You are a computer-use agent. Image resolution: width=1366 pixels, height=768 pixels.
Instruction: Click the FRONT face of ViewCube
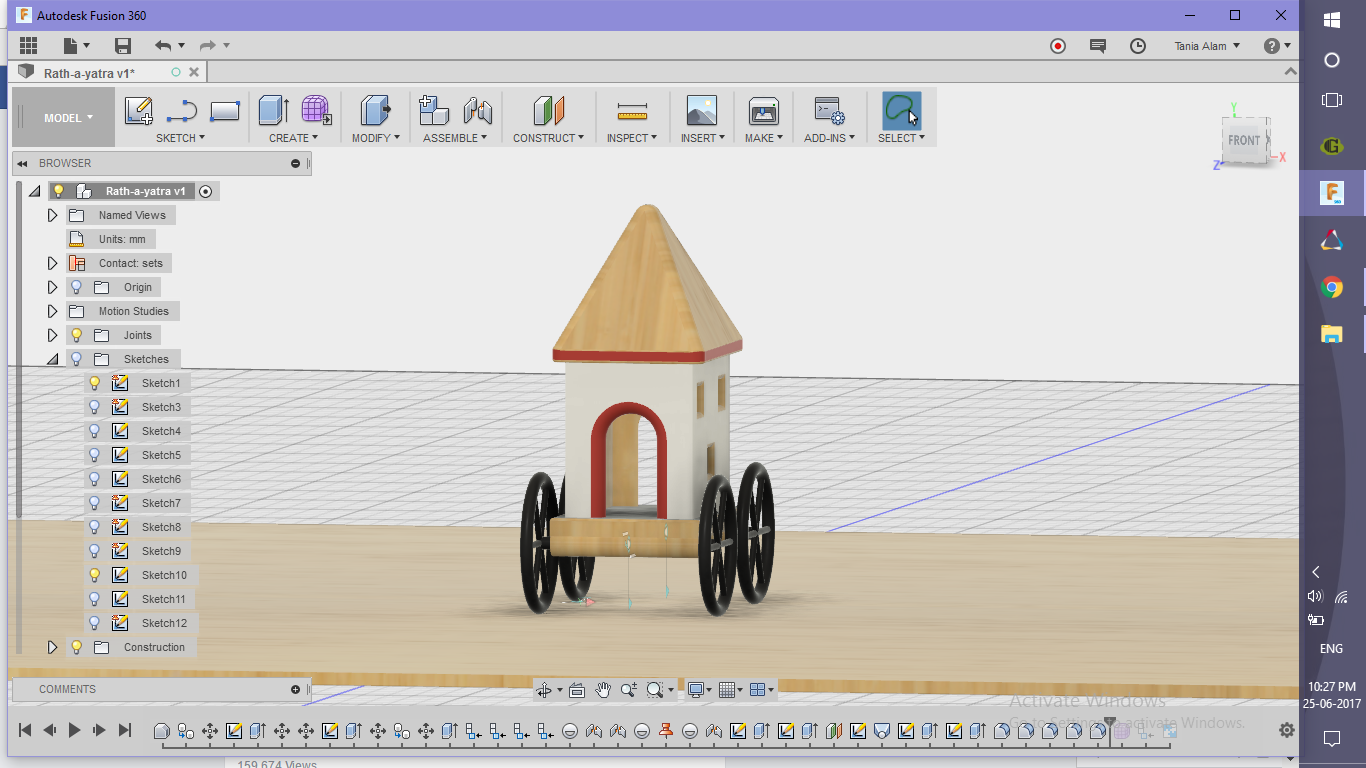pyautogui.click(x=1244, y=141)
